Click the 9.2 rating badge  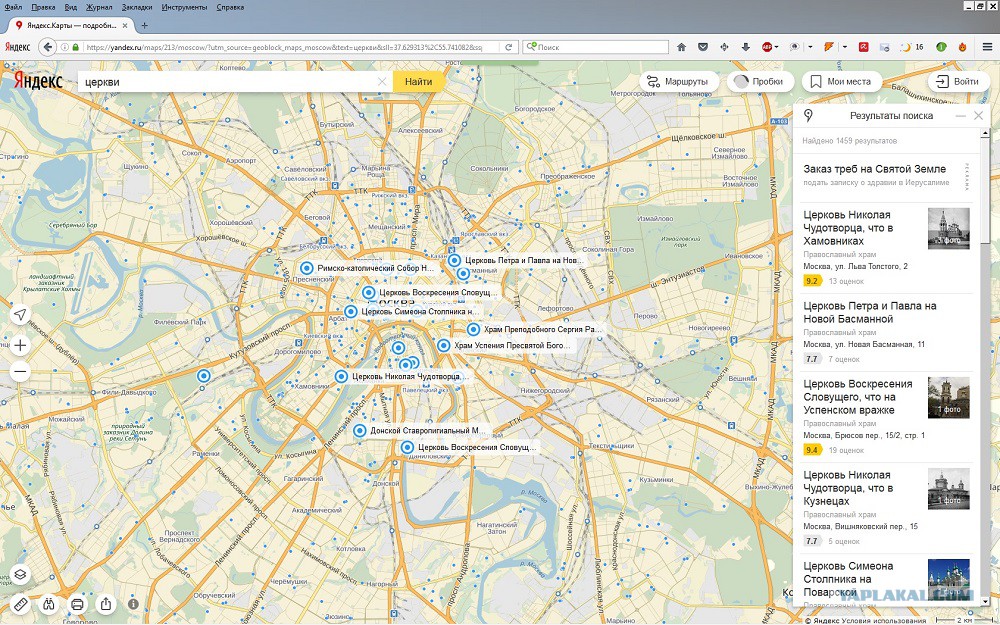point(812,281)
